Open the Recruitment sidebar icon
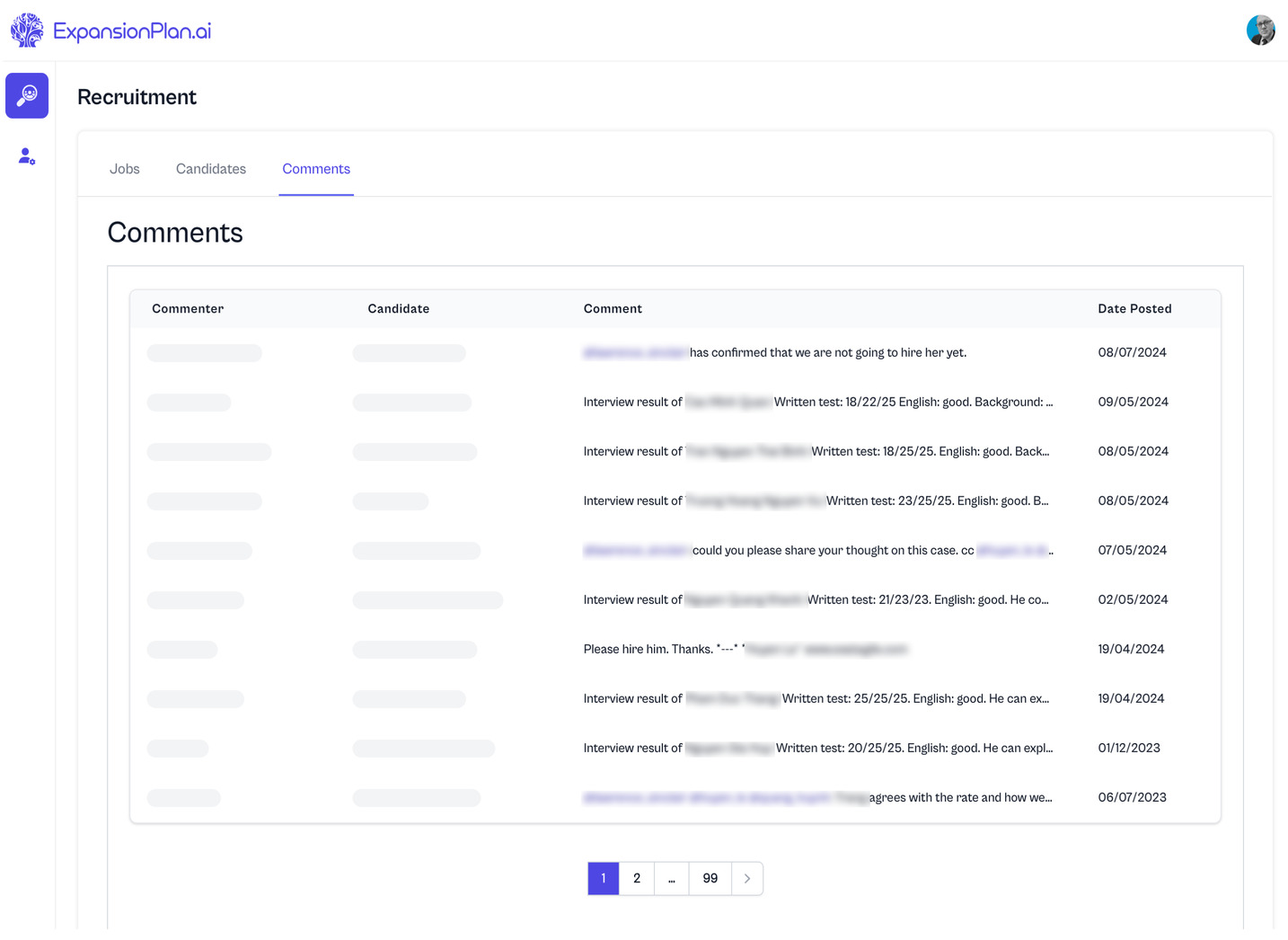 coord(27,95)
